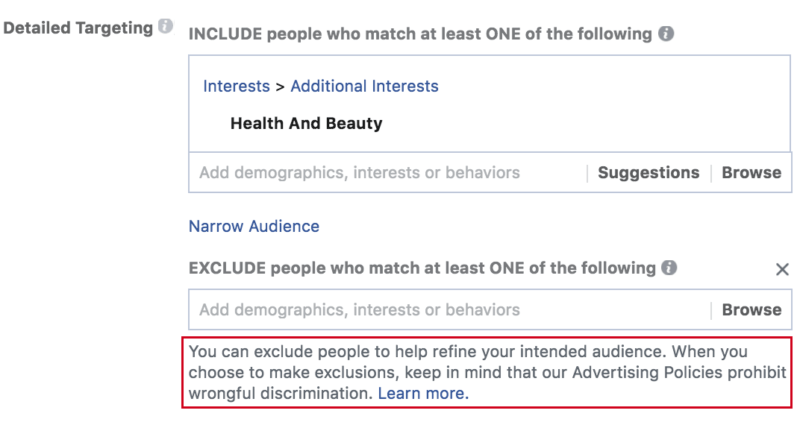Click the Narrow Audience link
The width and height of the screenshot is (800, 428).
(254, 226)
